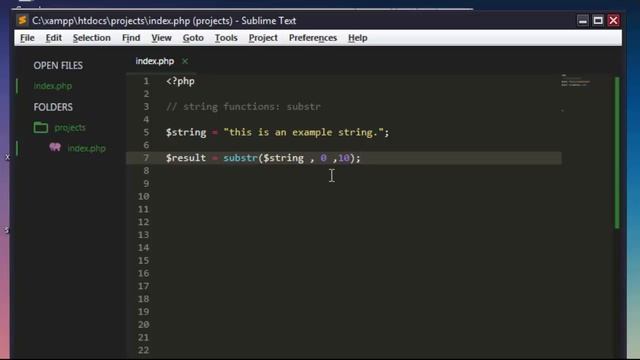Open the Find menu

131,38
